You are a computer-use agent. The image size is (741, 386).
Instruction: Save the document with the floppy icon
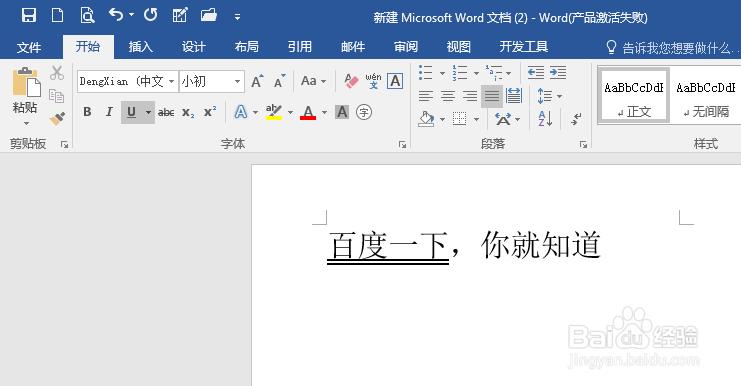(29, 16)
